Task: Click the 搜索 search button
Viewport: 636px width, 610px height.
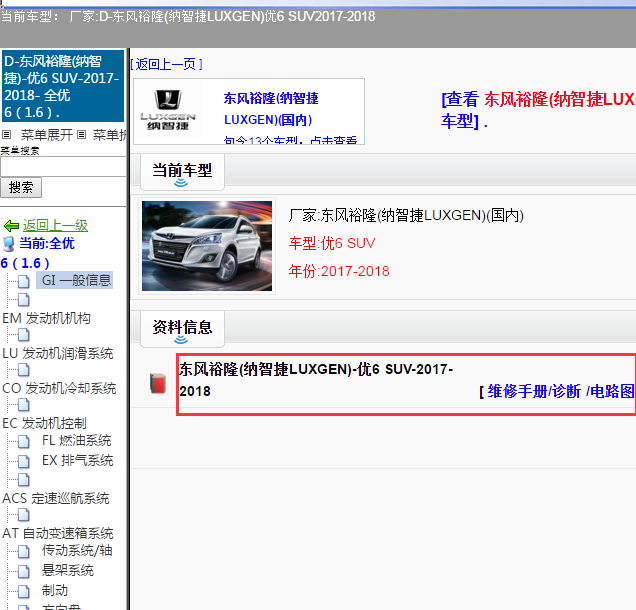Action: pyautogui.click(x=21, y=187)
